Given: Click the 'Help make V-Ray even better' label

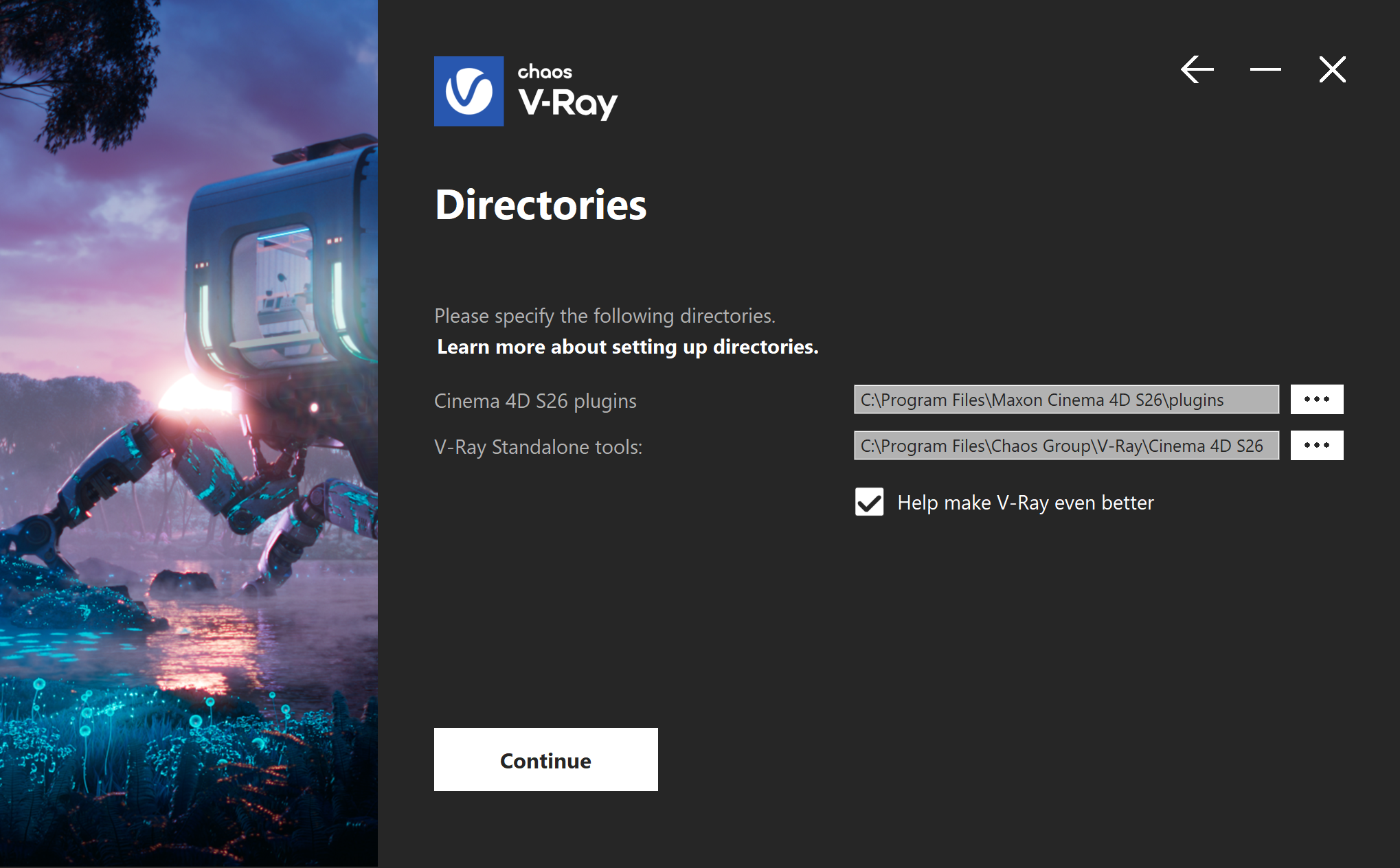Looking at the screenshot, I should point(1026,503).
